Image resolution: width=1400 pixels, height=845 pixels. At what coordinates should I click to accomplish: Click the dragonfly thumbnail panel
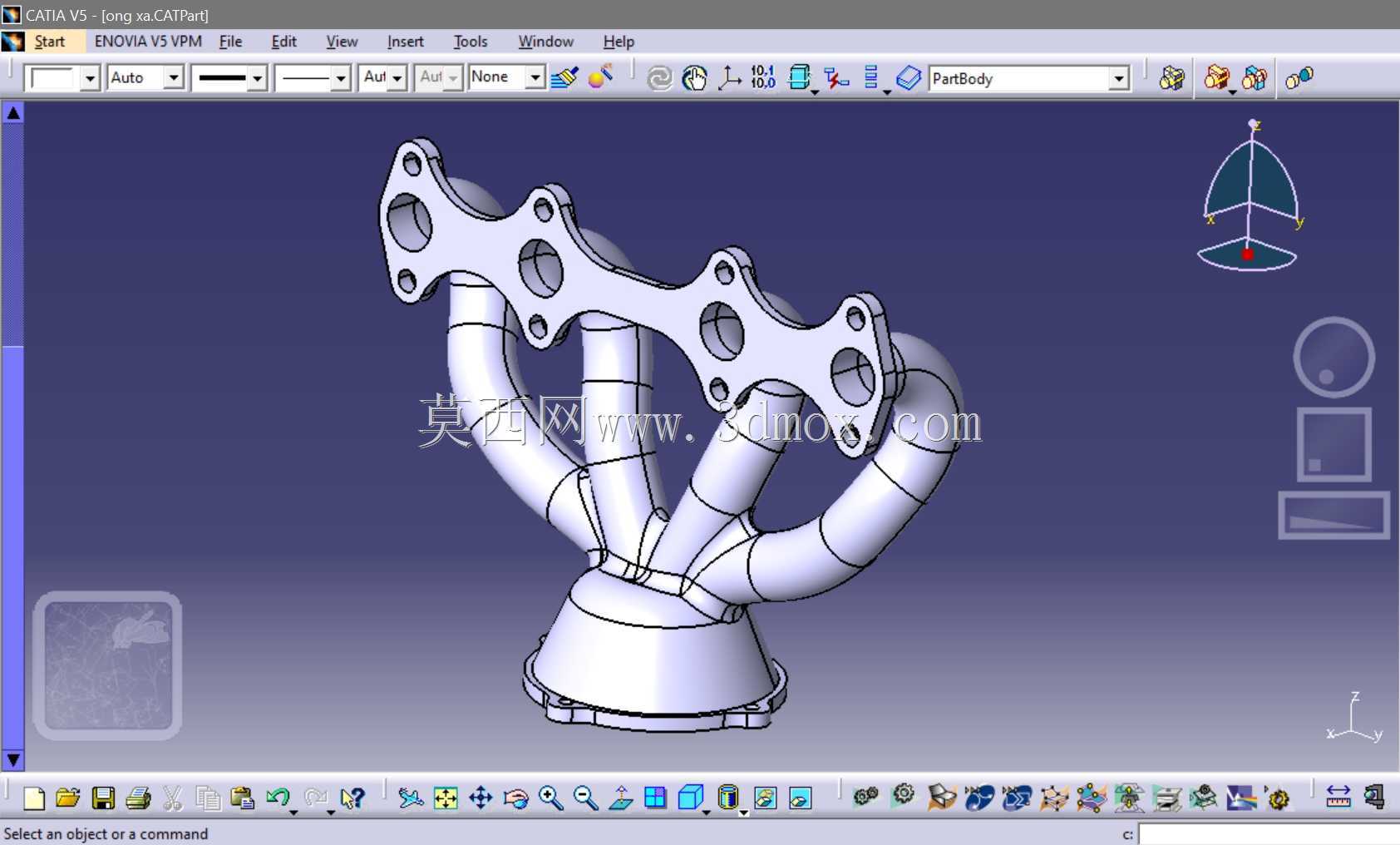[x=107, y=665]
